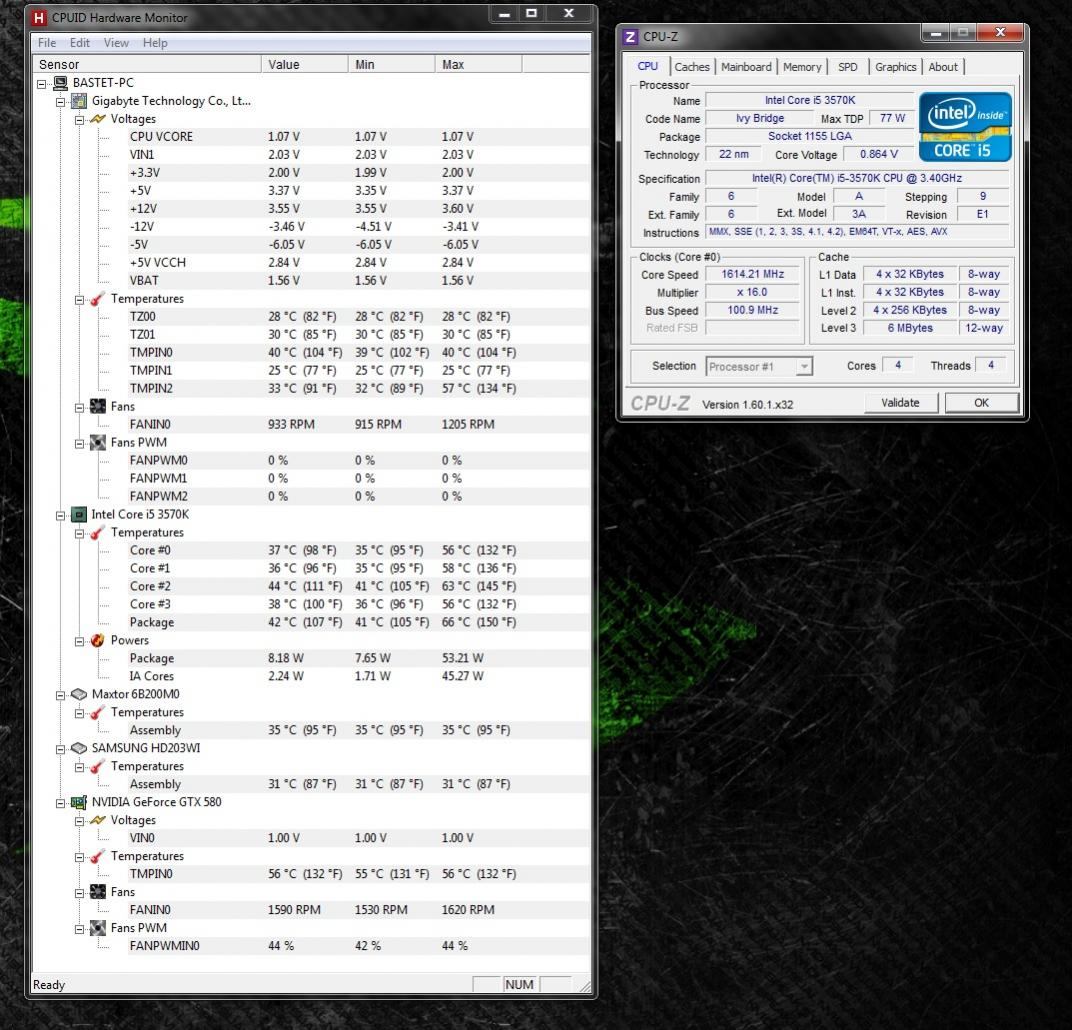Viewport: 1072px width, 1030px height.
Task: Click the Specification field in CPU-Z
Action: pyautogui.click(x=857, y=178)
